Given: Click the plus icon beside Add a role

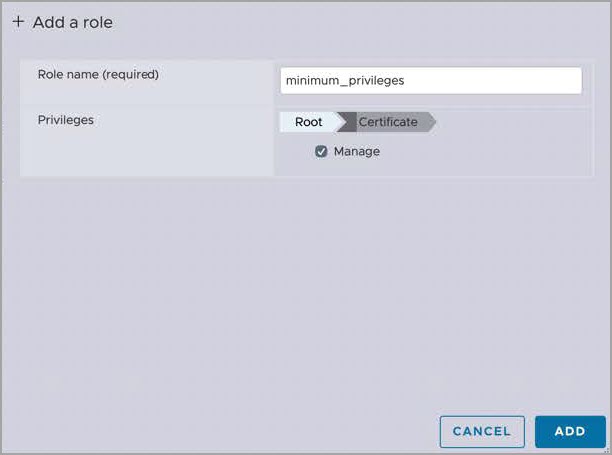Looking at the screenshot, I should [18, 22].
